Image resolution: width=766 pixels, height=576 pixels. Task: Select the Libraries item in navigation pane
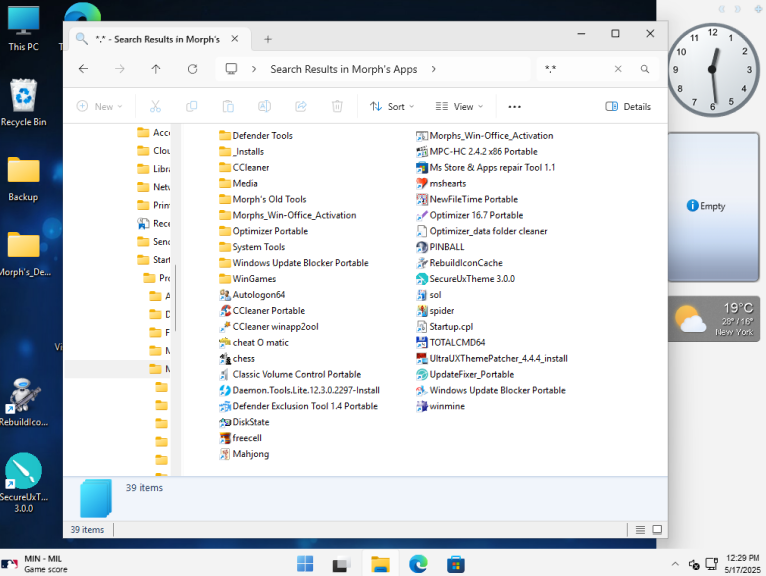point(153,169)
